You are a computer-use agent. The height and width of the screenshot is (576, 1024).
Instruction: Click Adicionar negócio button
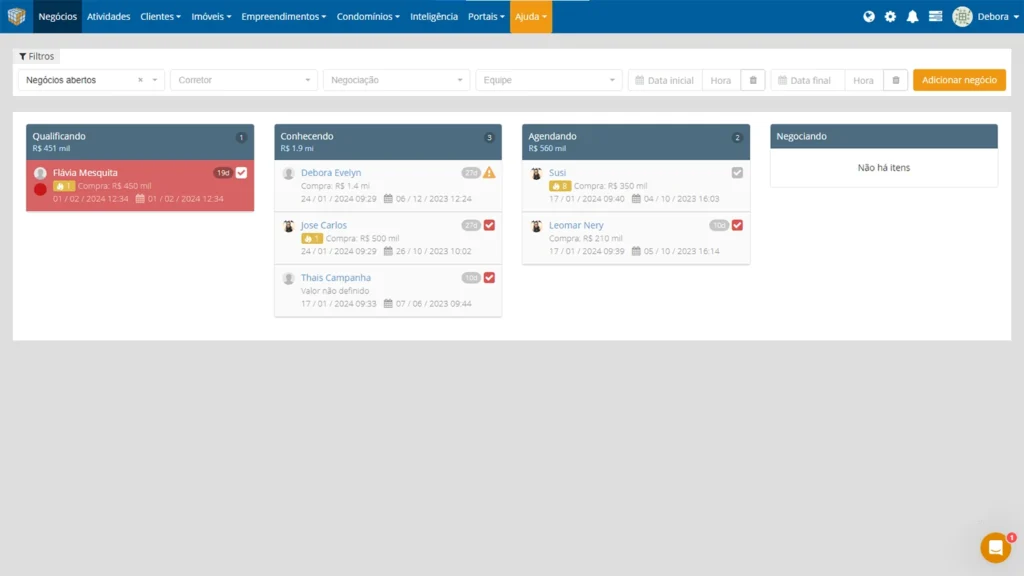(959, 80)
